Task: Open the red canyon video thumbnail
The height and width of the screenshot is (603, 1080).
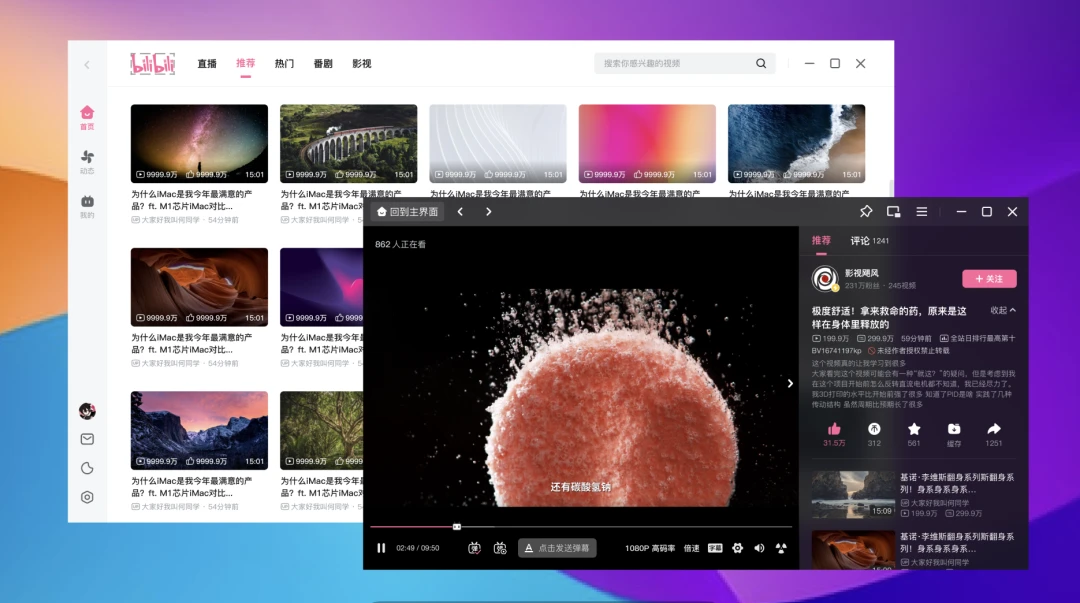Action: click(199, 287)
